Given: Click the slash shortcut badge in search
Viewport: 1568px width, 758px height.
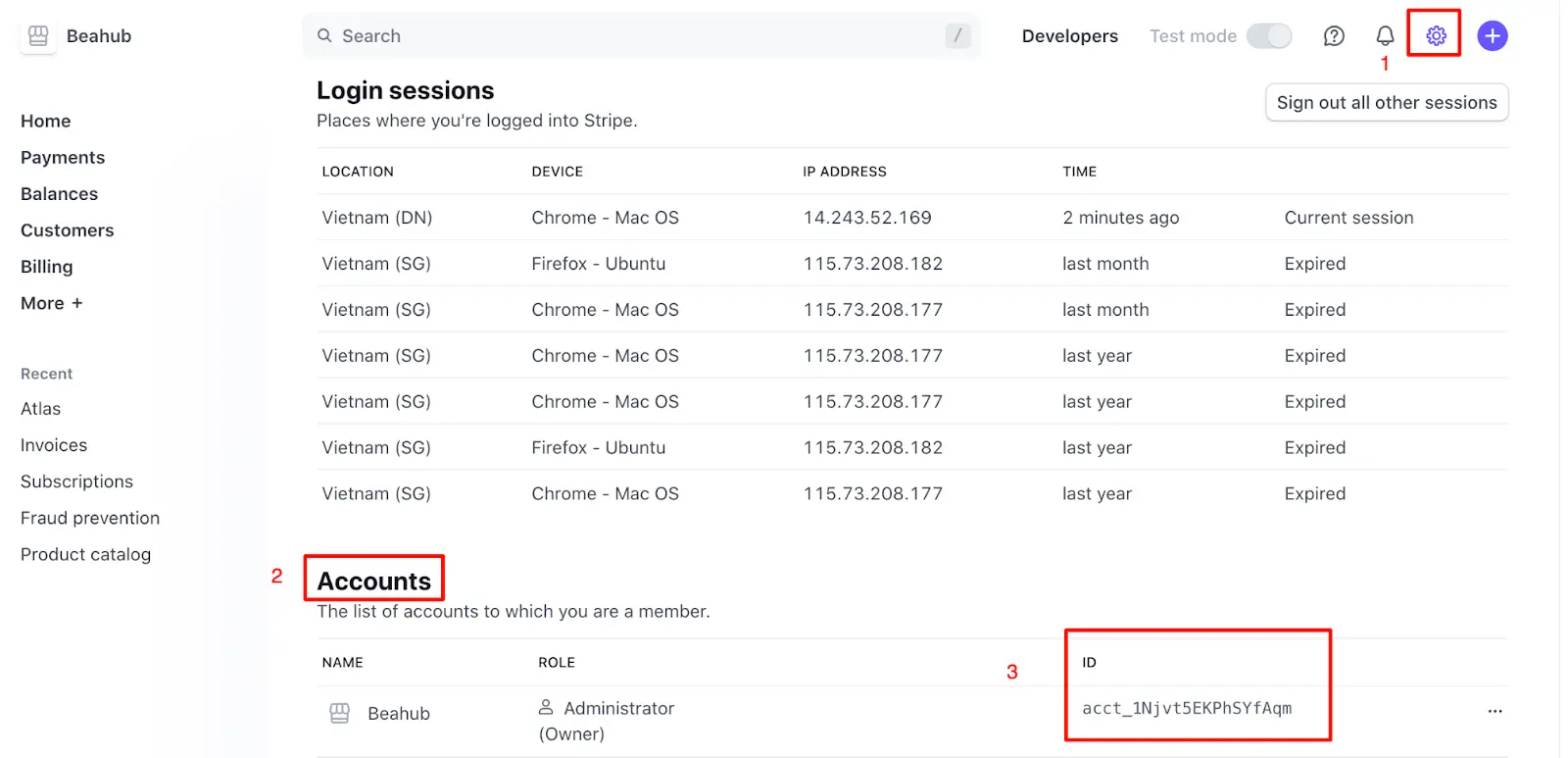Looking at the screenshot, I should point(957,36).
